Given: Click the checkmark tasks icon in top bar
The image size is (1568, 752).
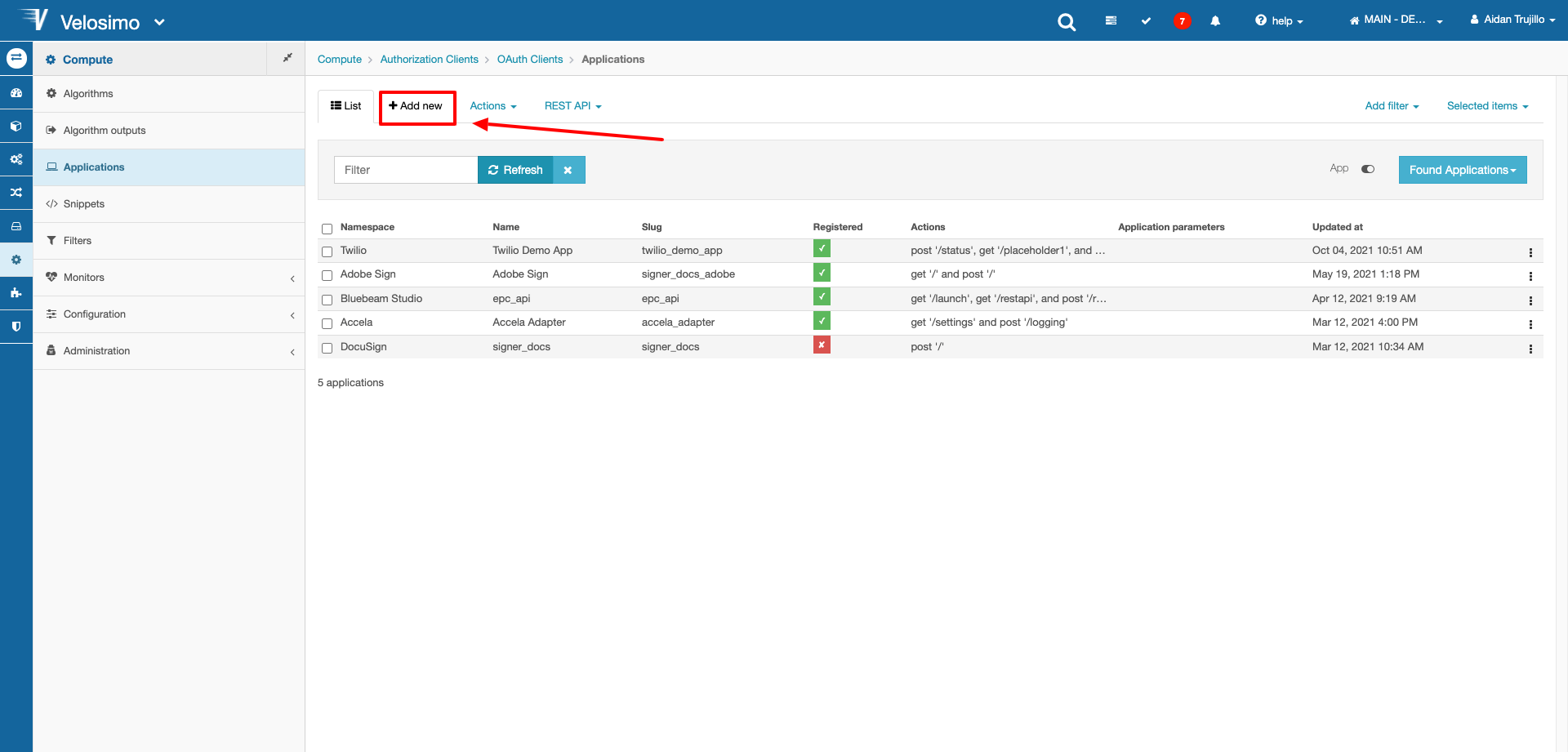Looking at the screenshot, I should coord(1146,20).
